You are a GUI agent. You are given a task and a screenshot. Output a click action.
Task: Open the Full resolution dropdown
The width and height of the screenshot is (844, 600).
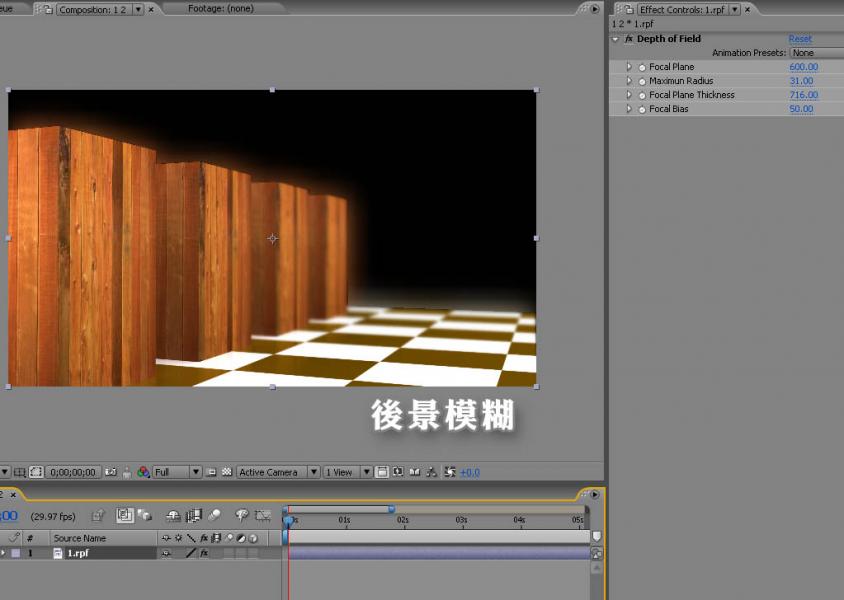(x=177, y=472)
